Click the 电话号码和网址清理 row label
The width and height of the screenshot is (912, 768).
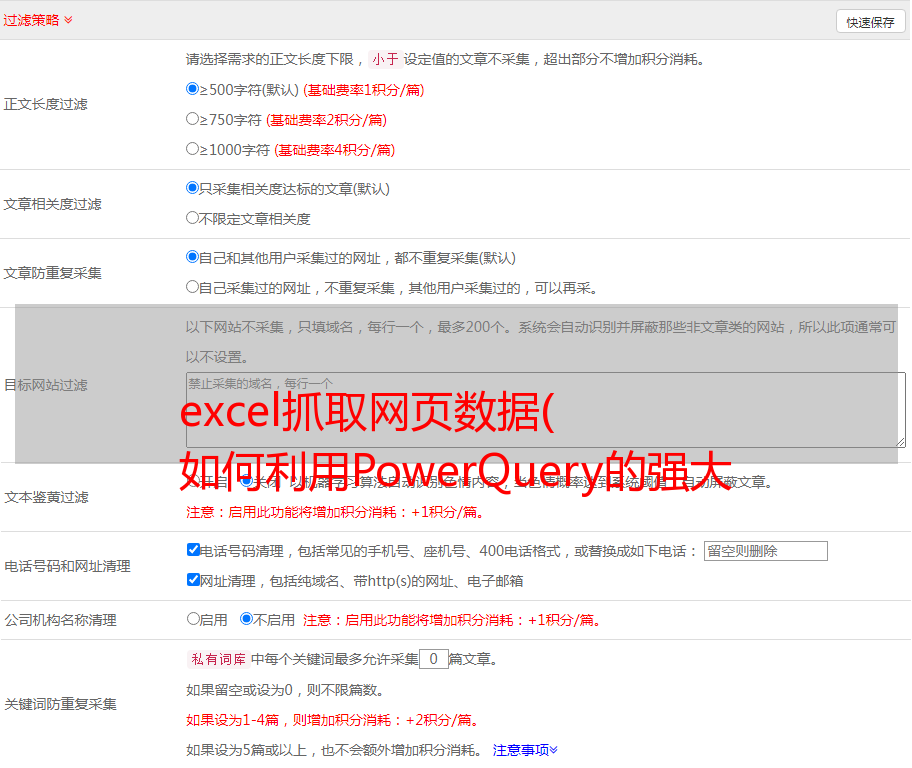click(x=67, y=566)
